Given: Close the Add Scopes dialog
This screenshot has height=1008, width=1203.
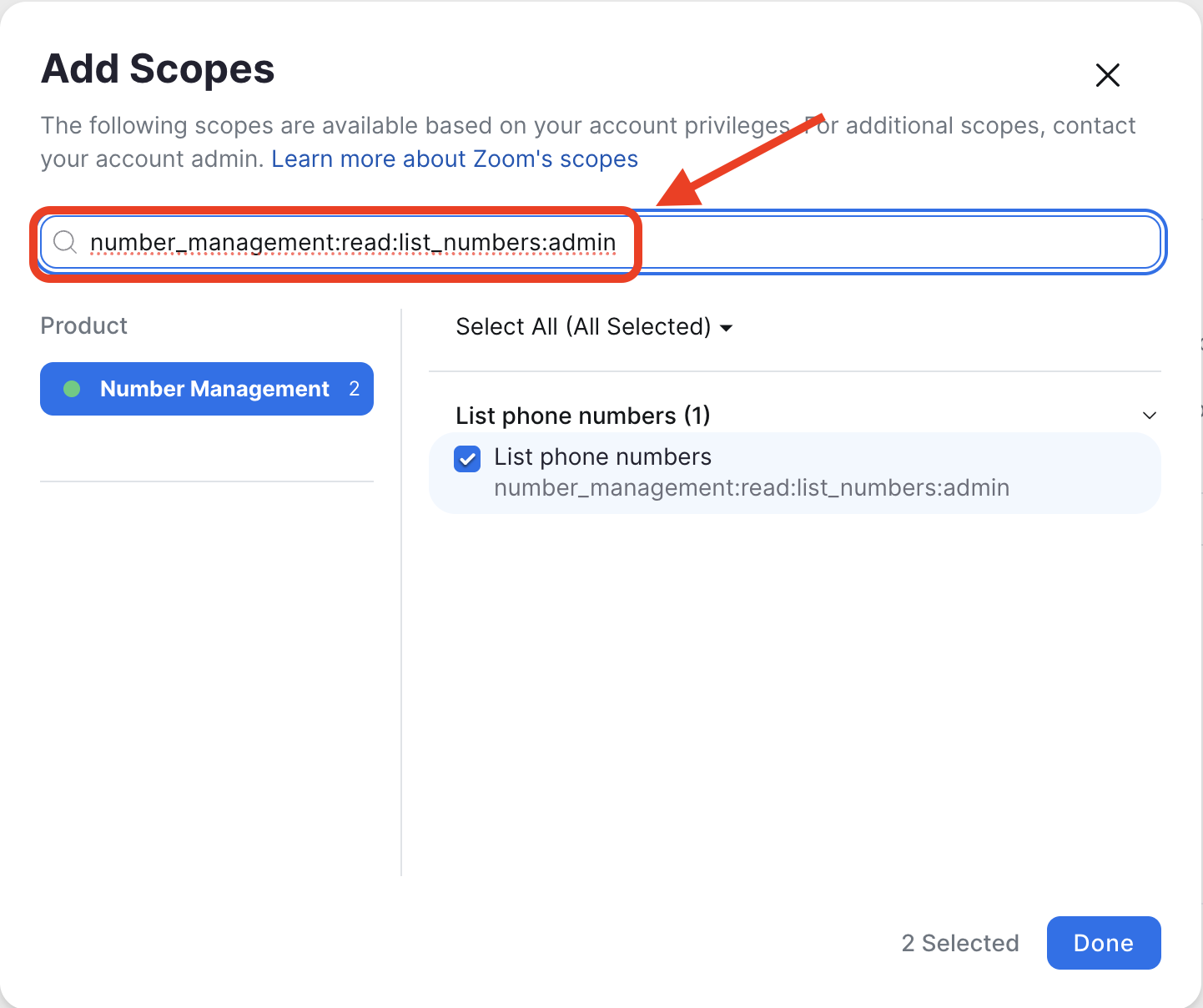Looking at the screenshot, I should 1107,75.
